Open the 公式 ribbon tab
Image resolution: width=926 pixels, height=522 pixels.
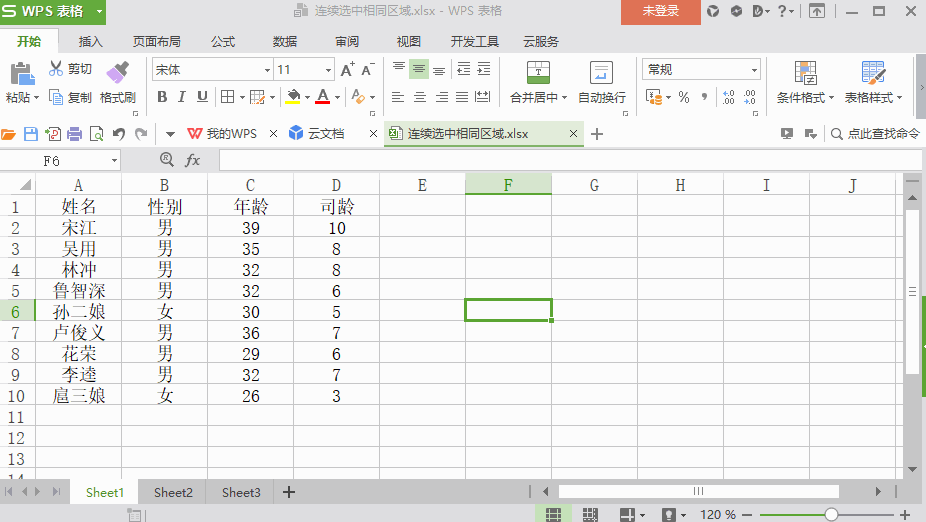[223, 41]
